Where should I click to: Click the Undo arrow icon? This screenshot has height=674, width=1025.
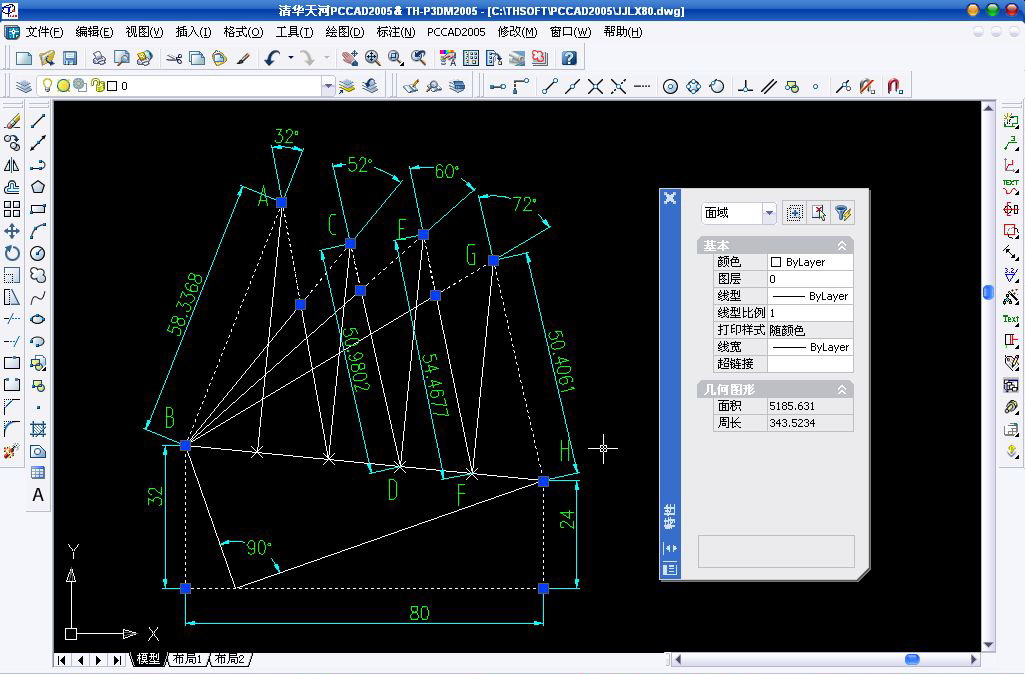(273, 58)
